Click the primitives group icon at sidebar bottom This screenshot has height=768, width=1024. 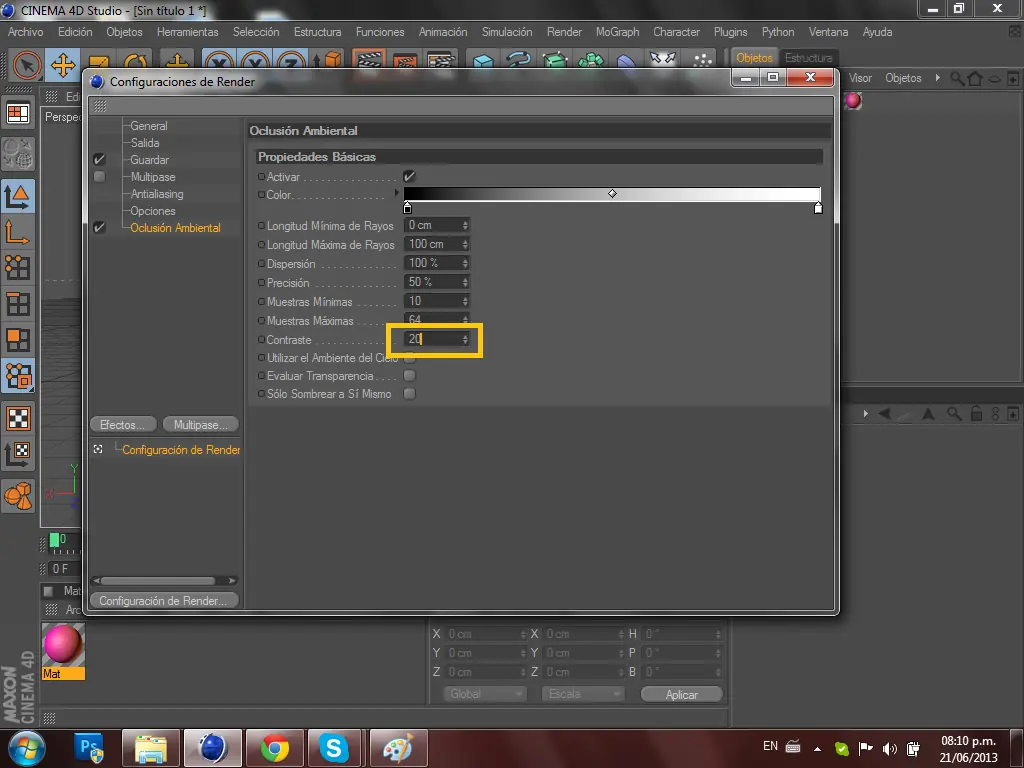18,496
